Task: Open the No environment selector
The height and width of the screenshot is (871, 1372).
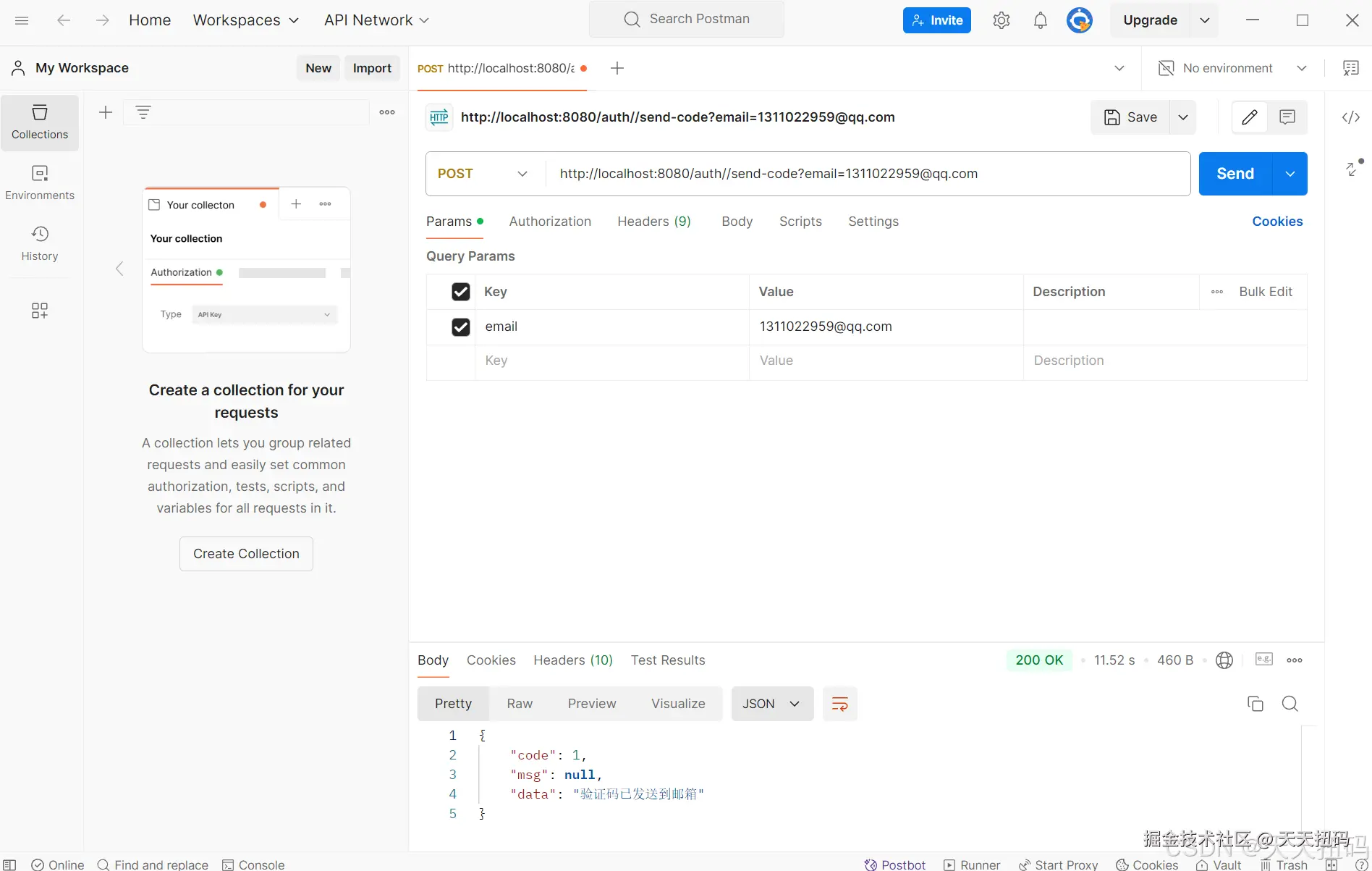Action: [x=1233, y=68]
